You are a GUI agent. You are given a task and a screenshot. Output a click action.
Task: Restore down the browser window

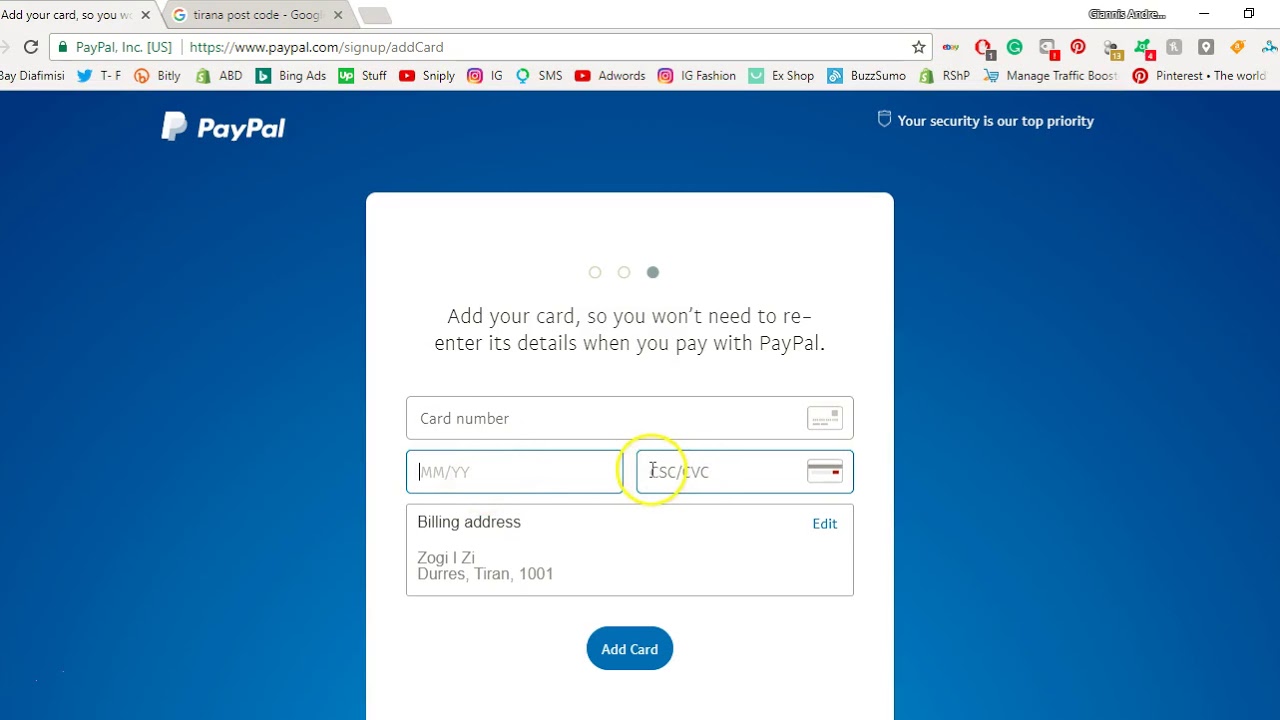pos(1249,14)
